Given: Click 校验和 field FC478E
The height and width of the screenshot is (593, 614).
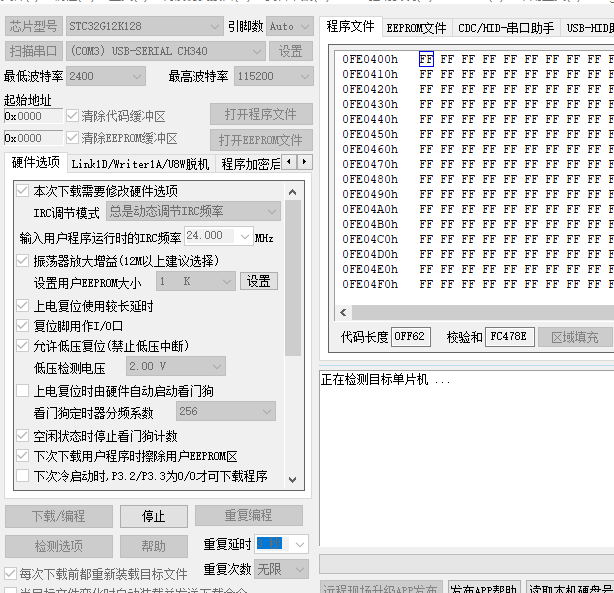Looking at the screenshot, I should pyautogui.click(x=509, y=336).
